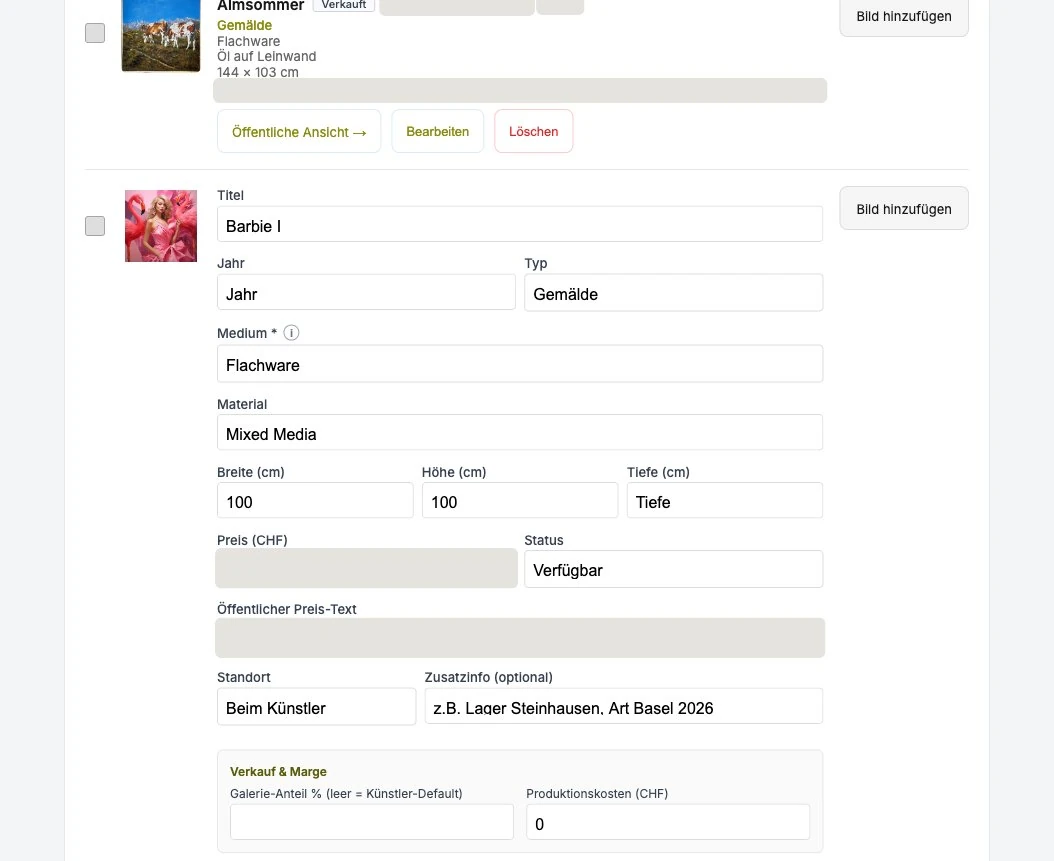
Task: Open the Almsommer cows thumbnail
Action: [161, 36]
